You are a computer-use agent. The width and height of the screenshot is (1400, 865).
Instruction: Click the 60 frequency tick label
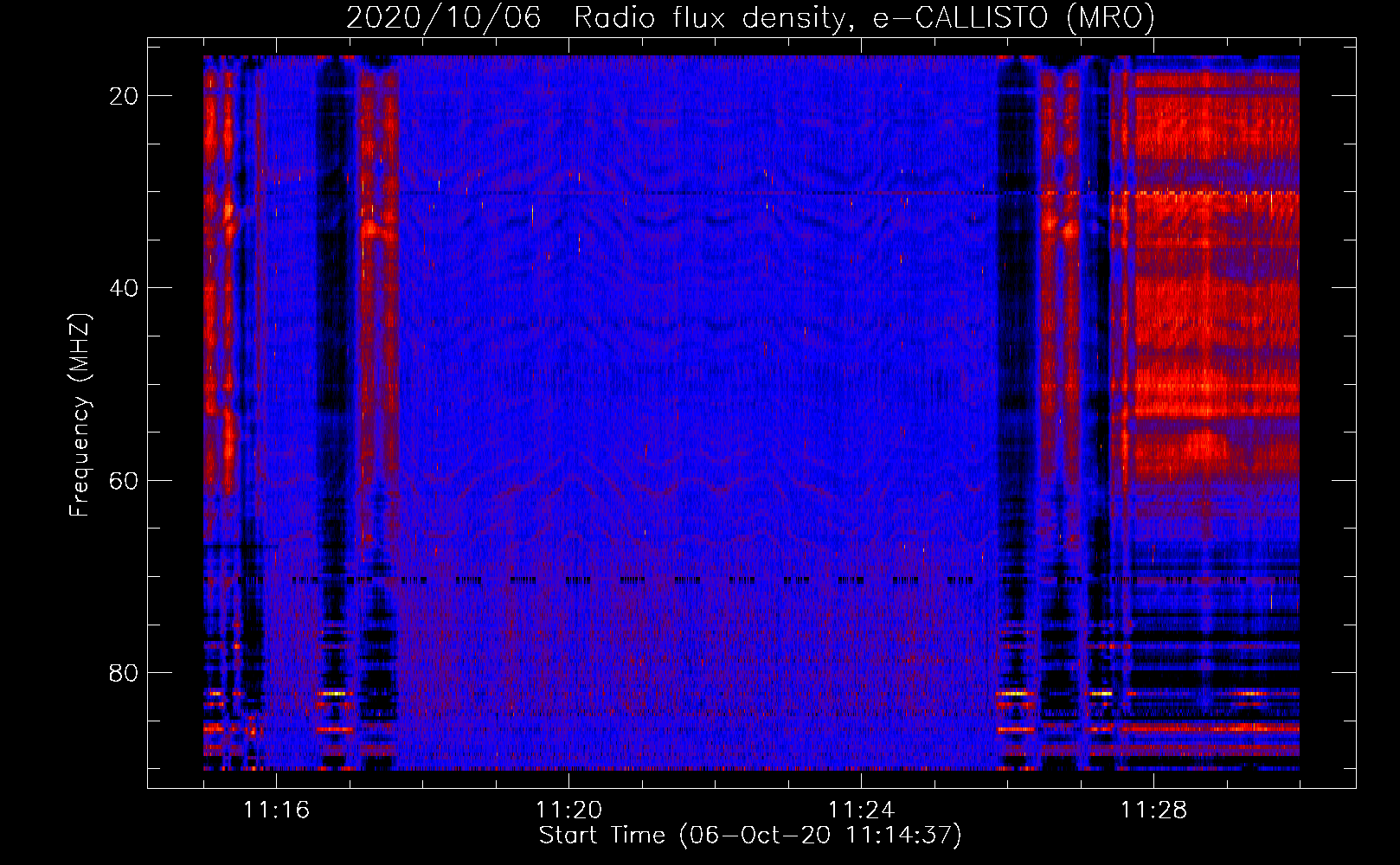pos(125,480)
